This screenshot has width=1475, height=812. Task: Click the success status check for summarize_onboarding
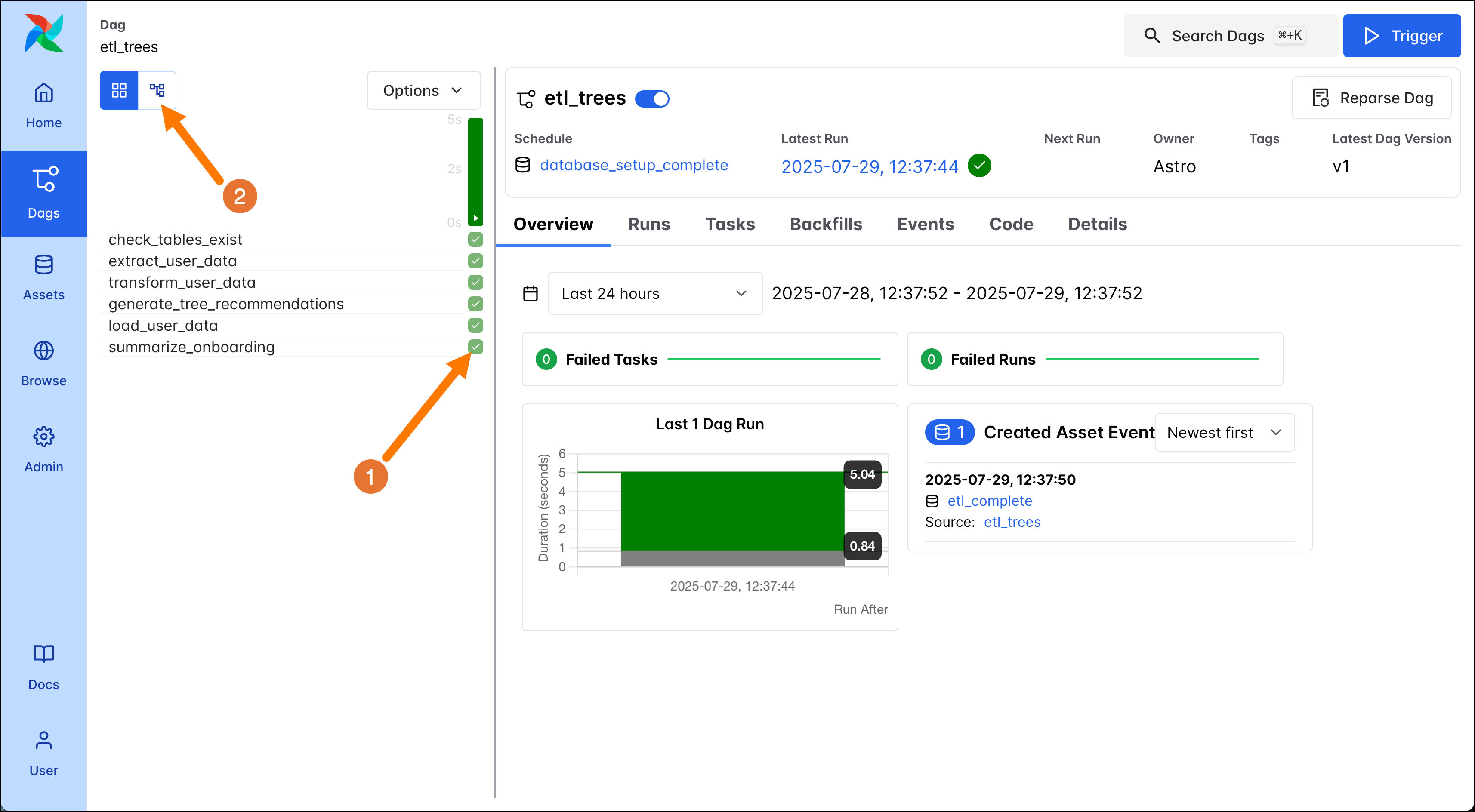475,347
